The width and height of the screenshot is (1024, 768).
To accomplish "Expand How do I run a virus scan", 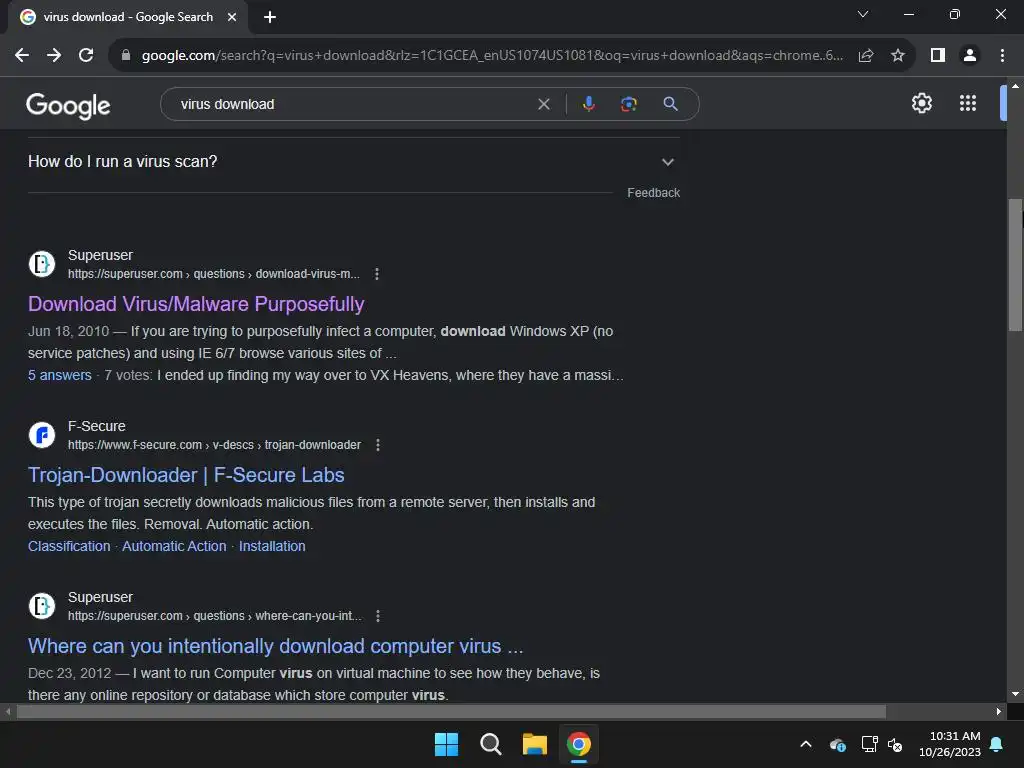I will 353,161.
